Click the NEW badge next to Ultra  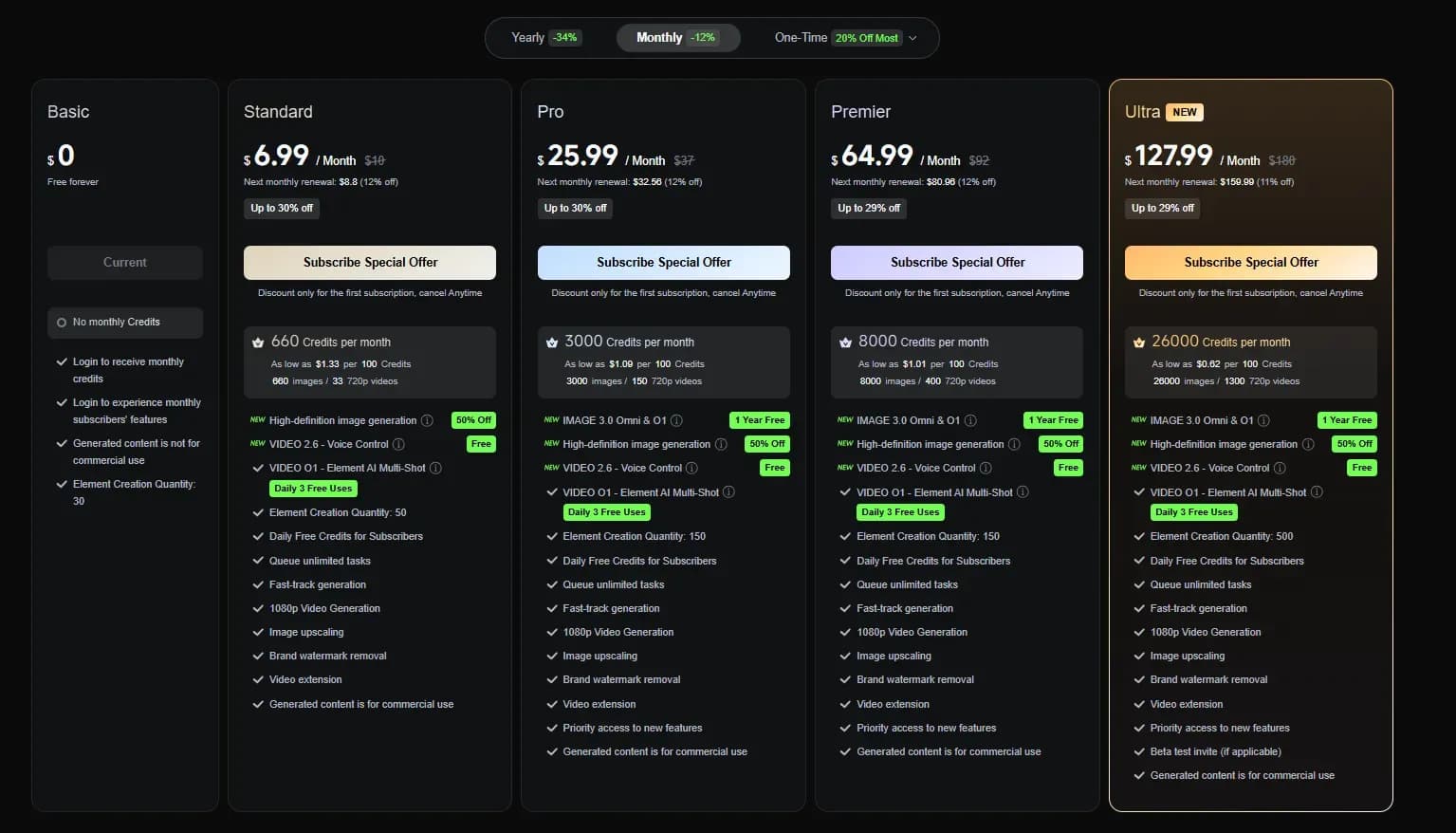point(1184,112)
